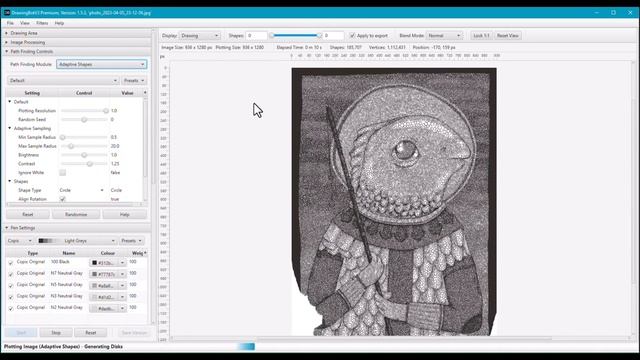Click the Shapes minimum input field

pos(256,36)
